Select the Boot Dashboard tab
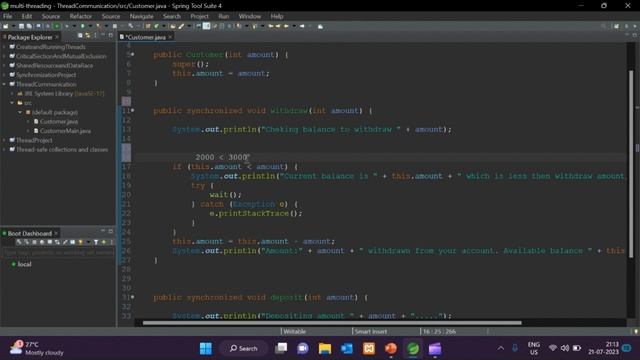This screenshot has width=640, height=360. click(29, 233)
